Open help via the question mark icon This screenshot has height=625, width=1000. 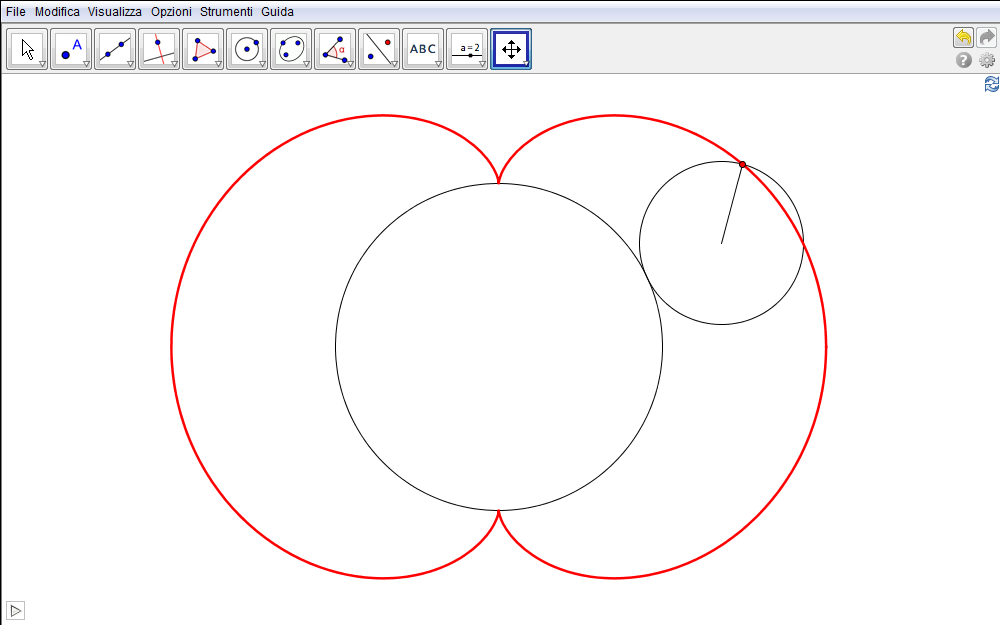coord(964,61)
